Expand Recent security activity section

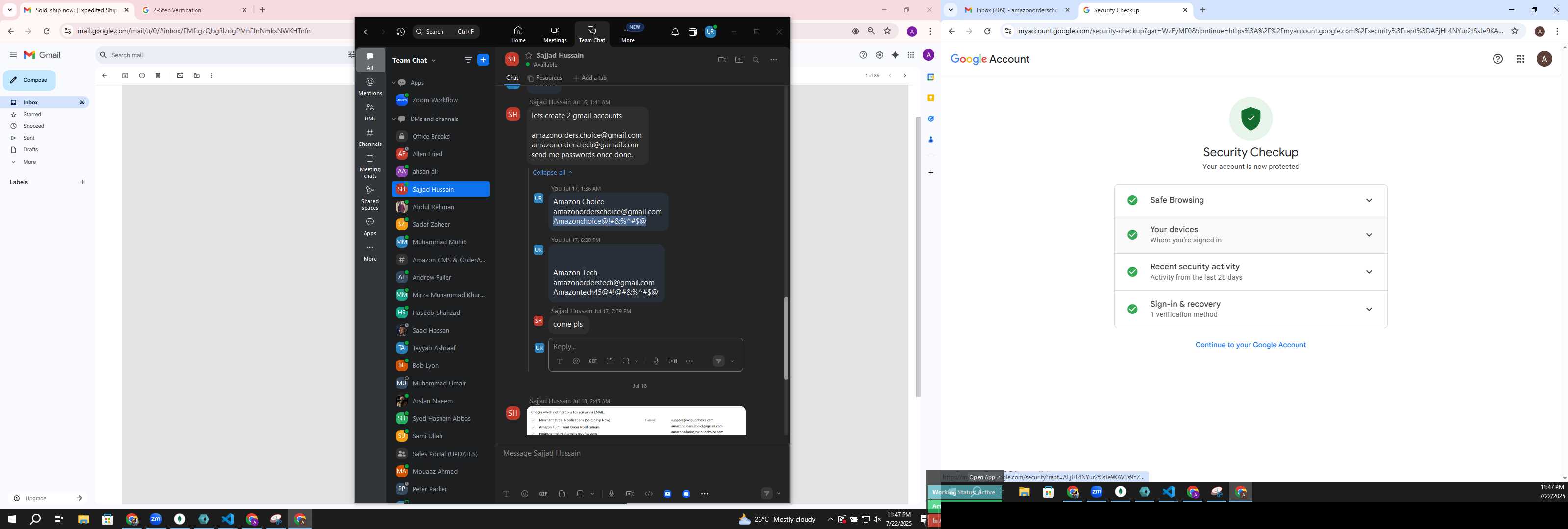(x=1369, y=272)
